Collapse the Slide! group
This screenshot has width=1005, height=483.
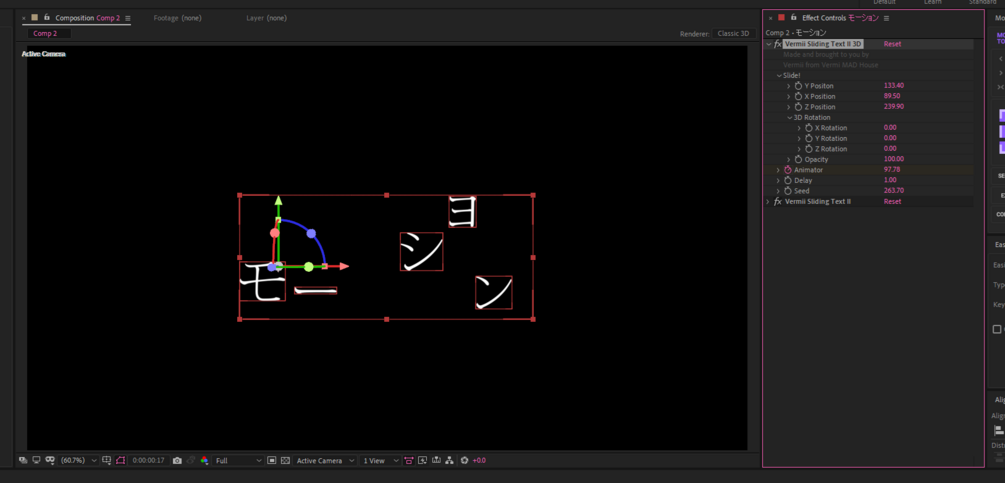(779, 76)
